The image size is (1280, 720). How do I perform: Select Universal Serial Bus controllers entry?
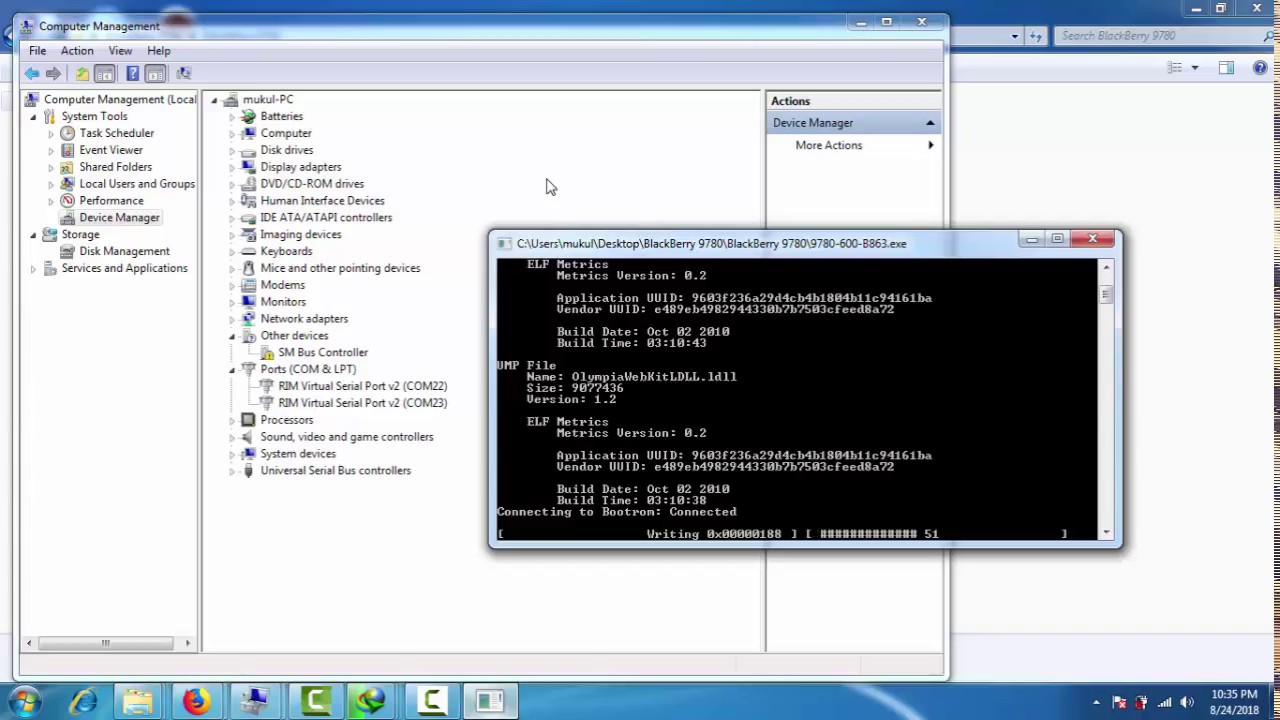[x=335, y=470]
